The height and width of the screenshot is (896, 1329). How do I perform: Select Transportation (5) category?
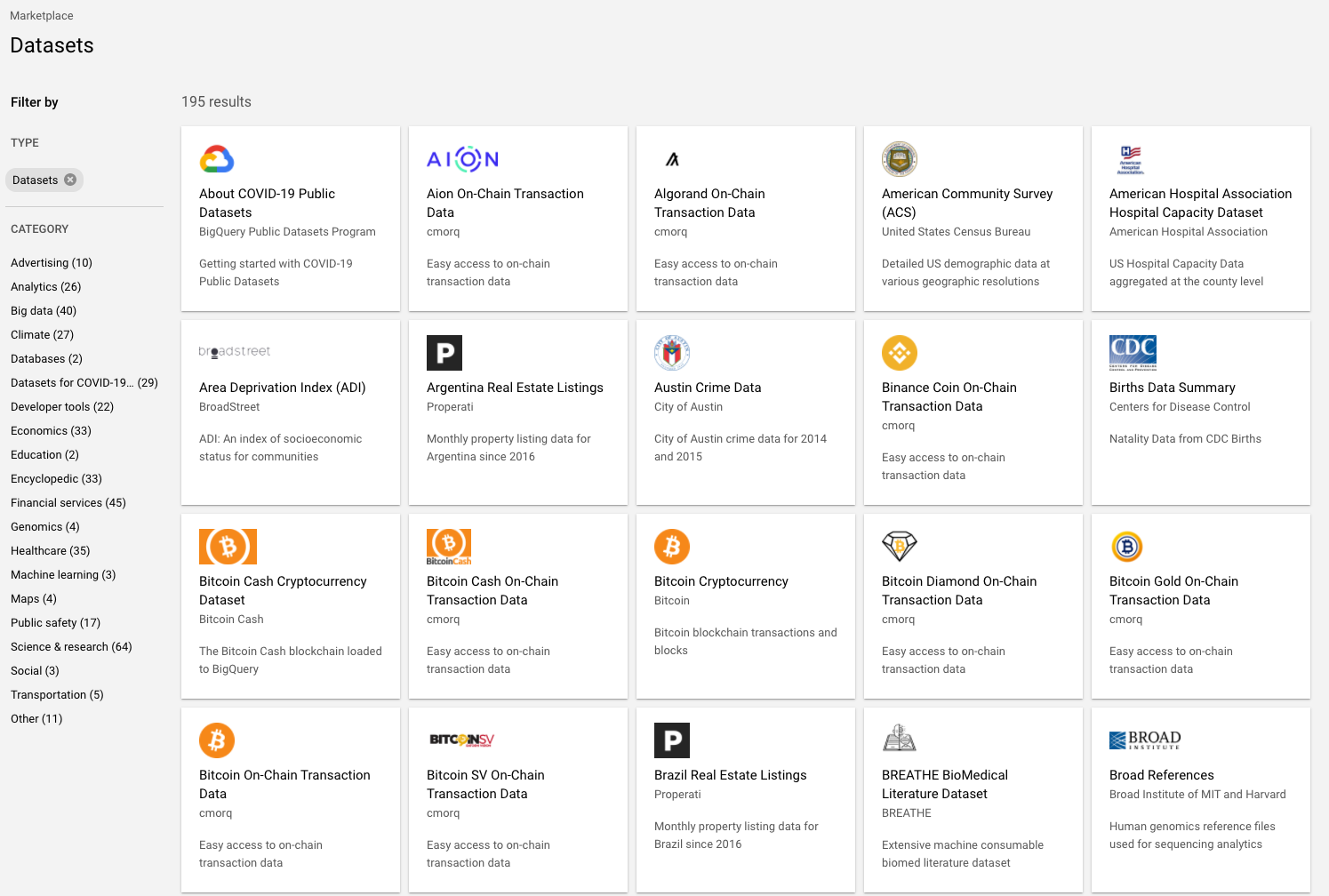pos(57,695)
